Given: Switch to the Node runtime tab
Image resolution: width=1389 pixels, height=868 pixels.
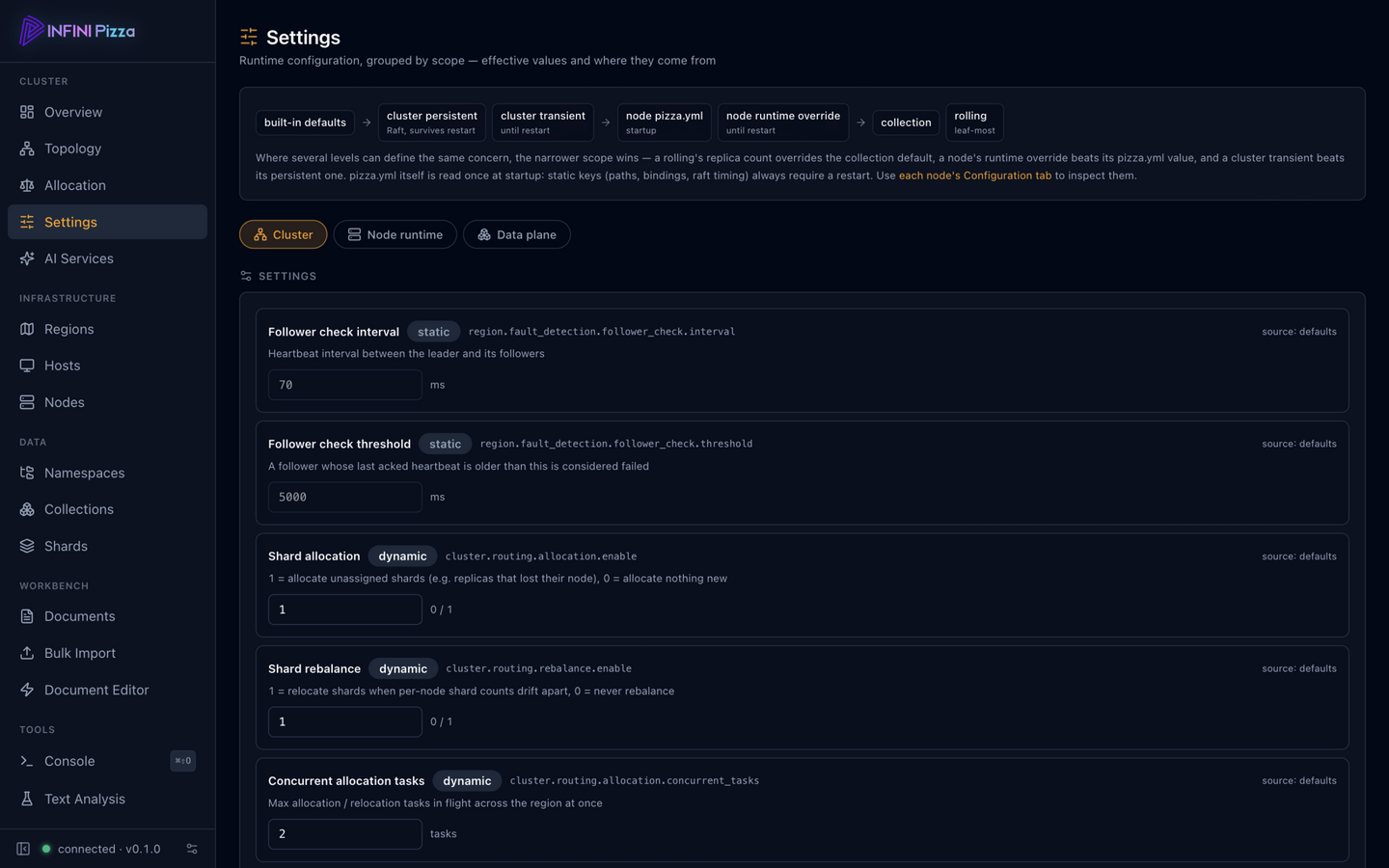Looking at the screenshot, I should click(395, 234).
